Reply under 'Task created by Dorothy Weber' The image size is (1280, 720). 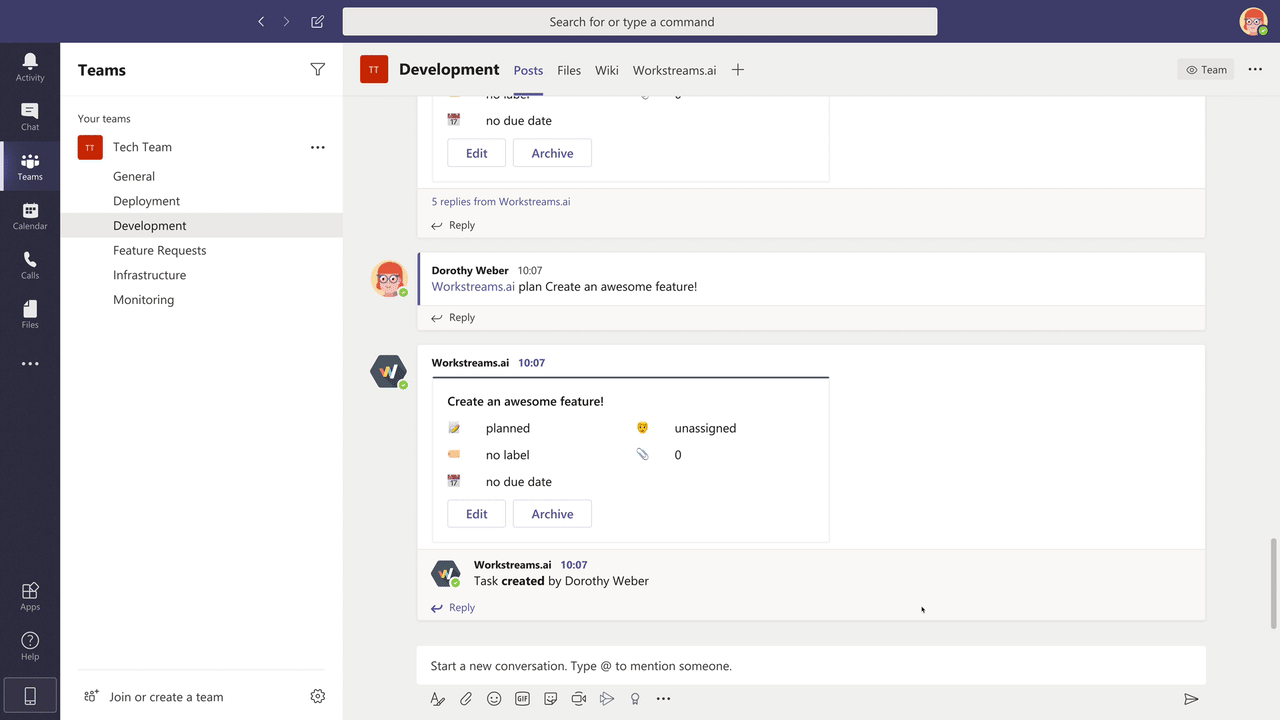[x=453, y=607]
